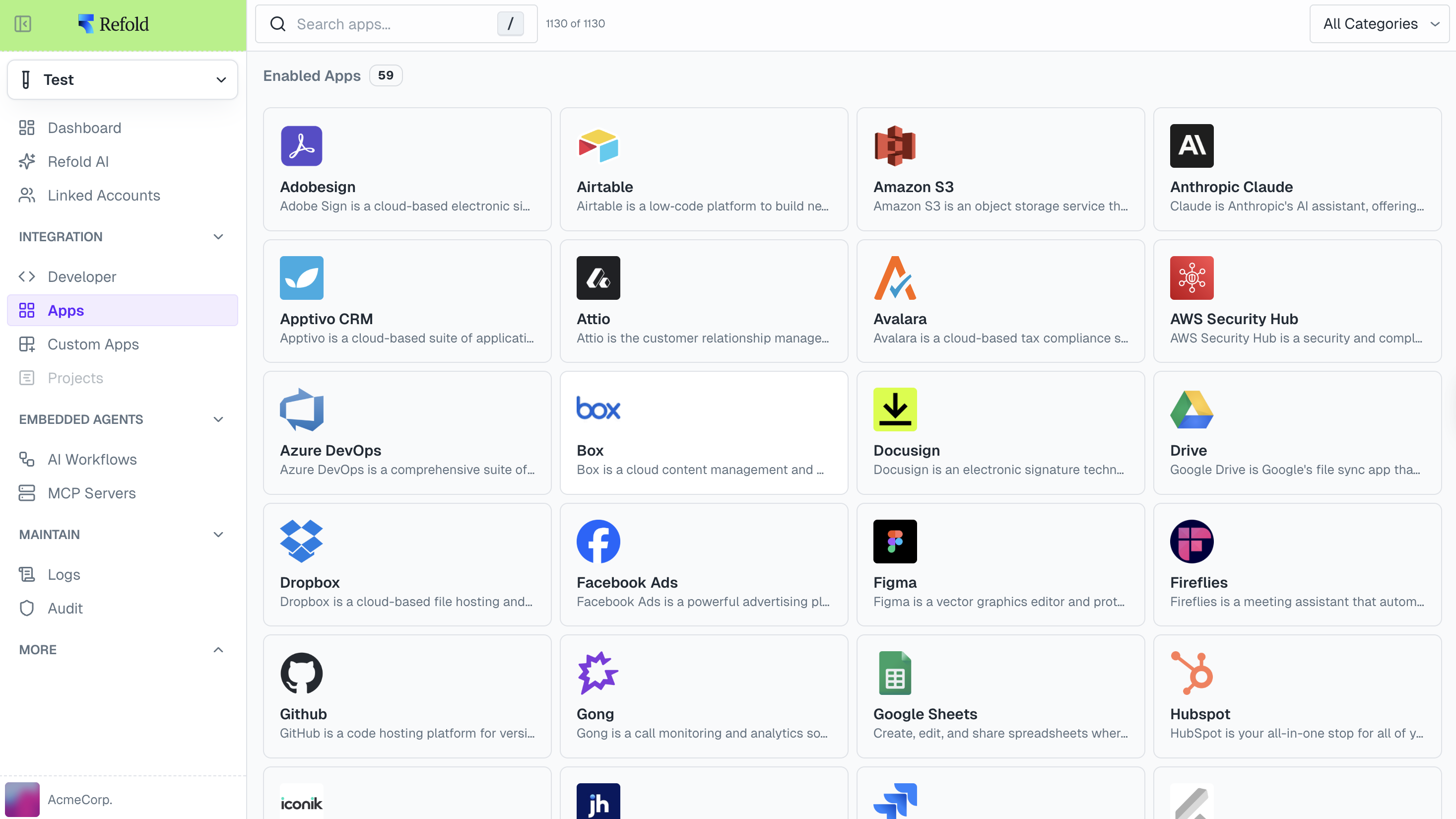This screenshot has width=1456, height=819.
Task: Open the Google Sheets app card
Action: pyautogui.click(x=1000, y=696)
